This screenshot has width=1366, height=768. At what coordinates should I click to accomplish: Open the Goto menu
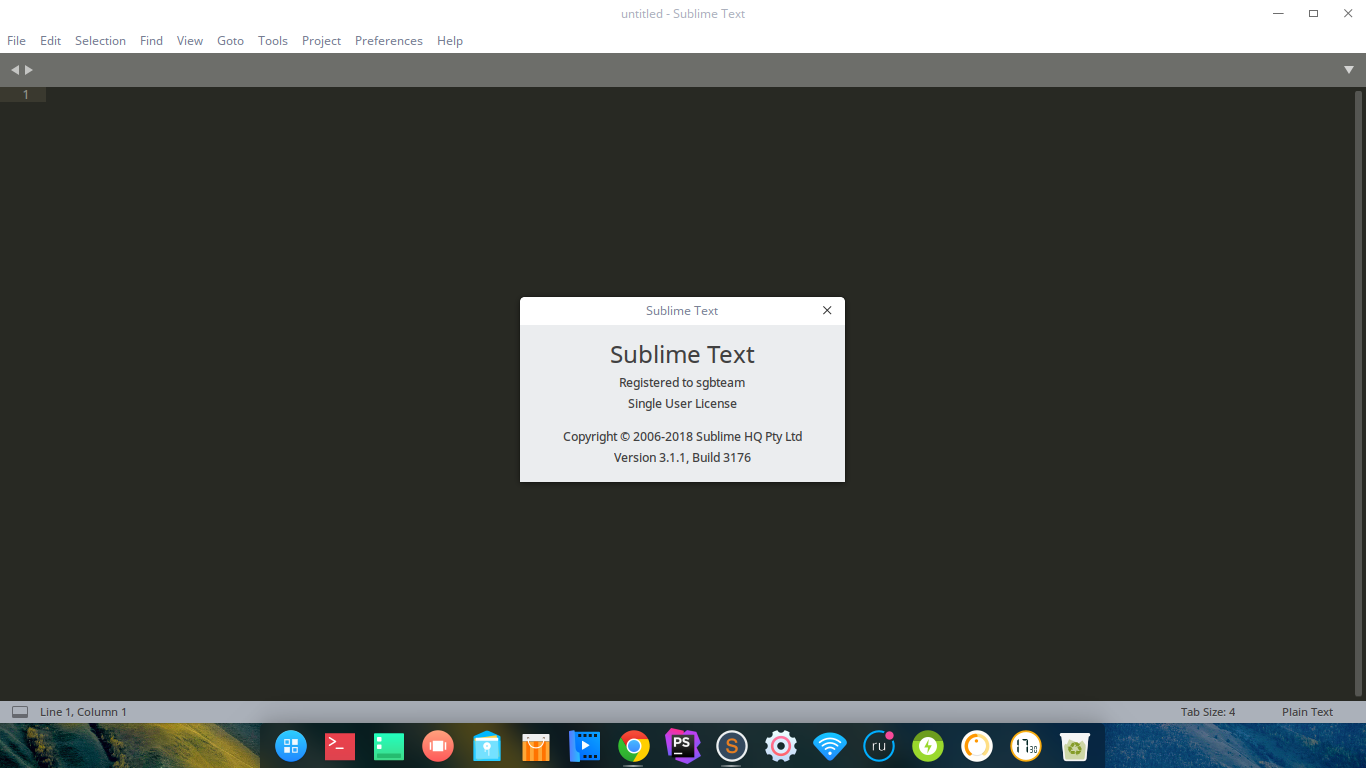point(231,41)
